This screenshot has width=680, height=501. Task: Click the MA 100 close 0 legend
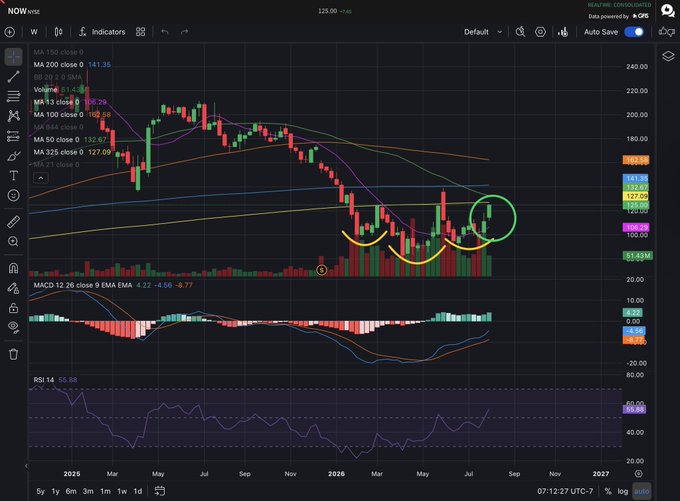click(x=59, y=115)
